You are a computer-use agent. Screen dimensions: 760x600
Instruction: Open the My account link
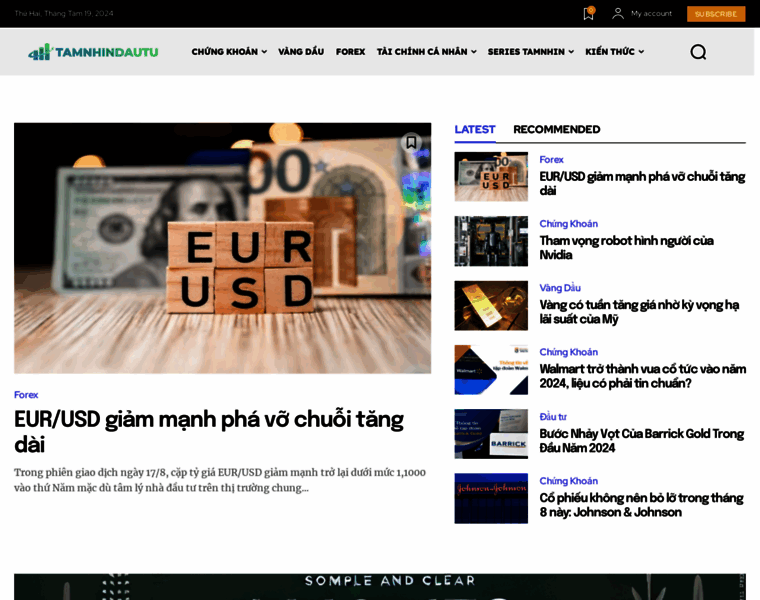click(651, 14)
